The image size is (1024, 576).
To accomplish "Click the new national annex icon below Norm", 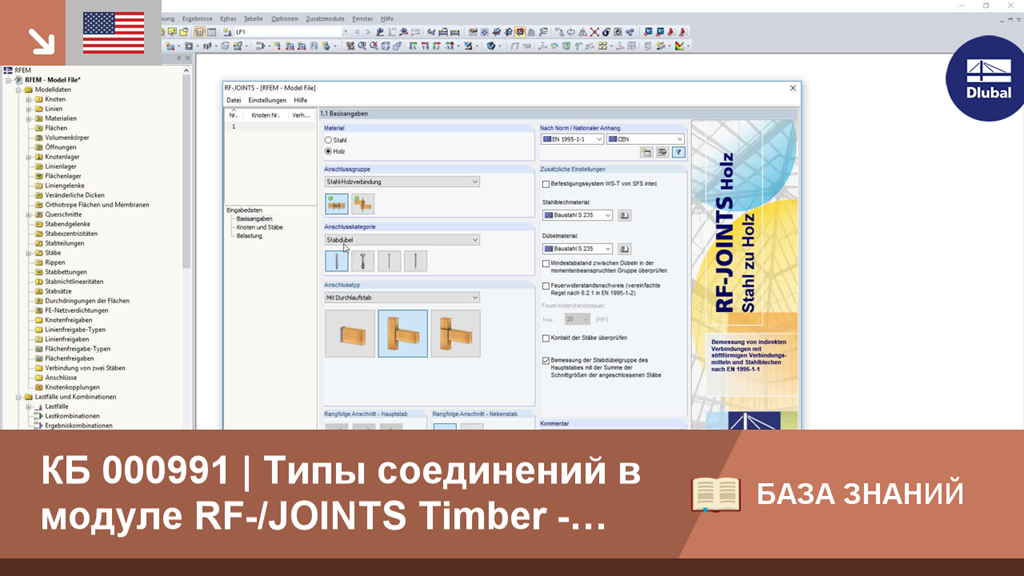I will [x=647, y=152].
